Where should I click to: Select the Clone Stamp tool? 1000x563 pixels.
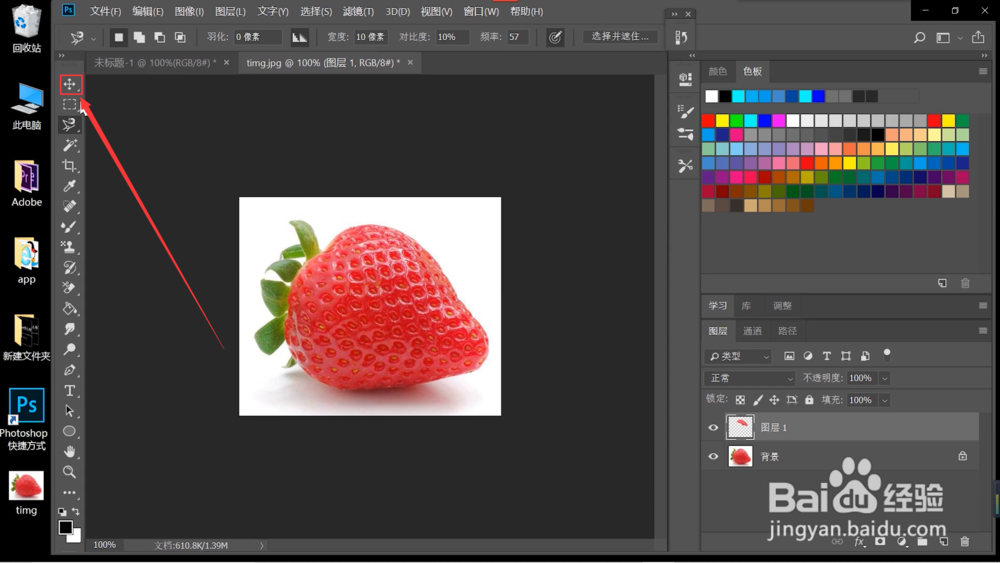[70, 247]
